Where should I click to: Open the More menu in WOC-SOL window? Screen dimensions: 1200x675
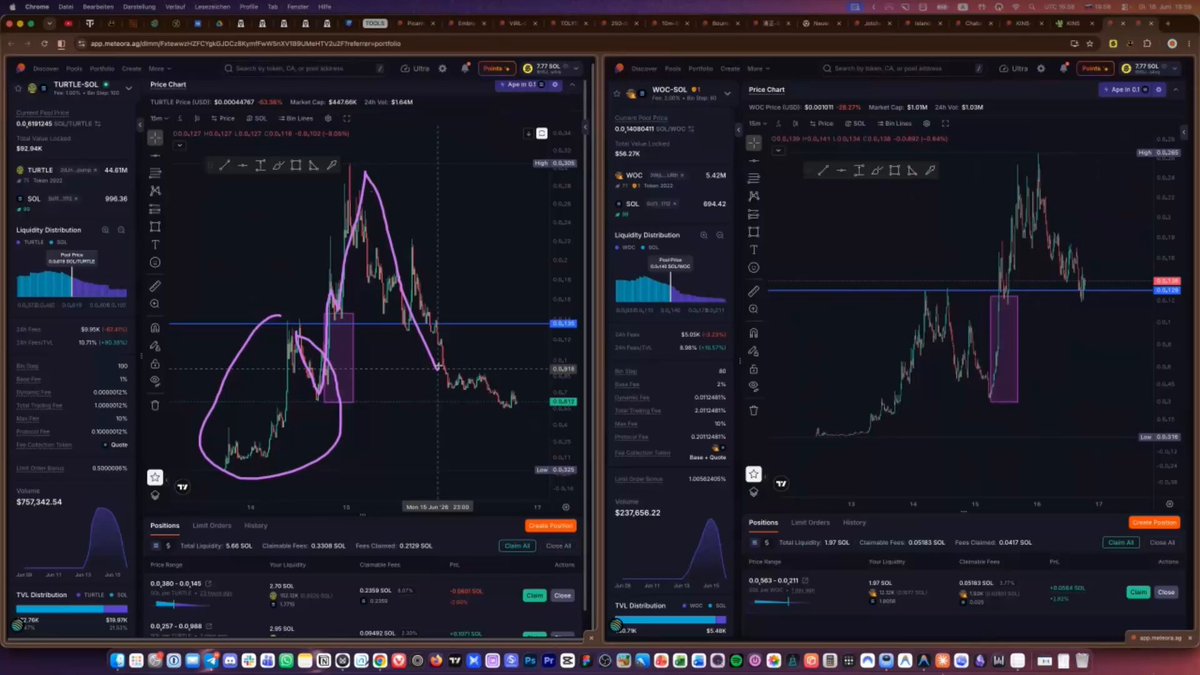coord(757,68)
